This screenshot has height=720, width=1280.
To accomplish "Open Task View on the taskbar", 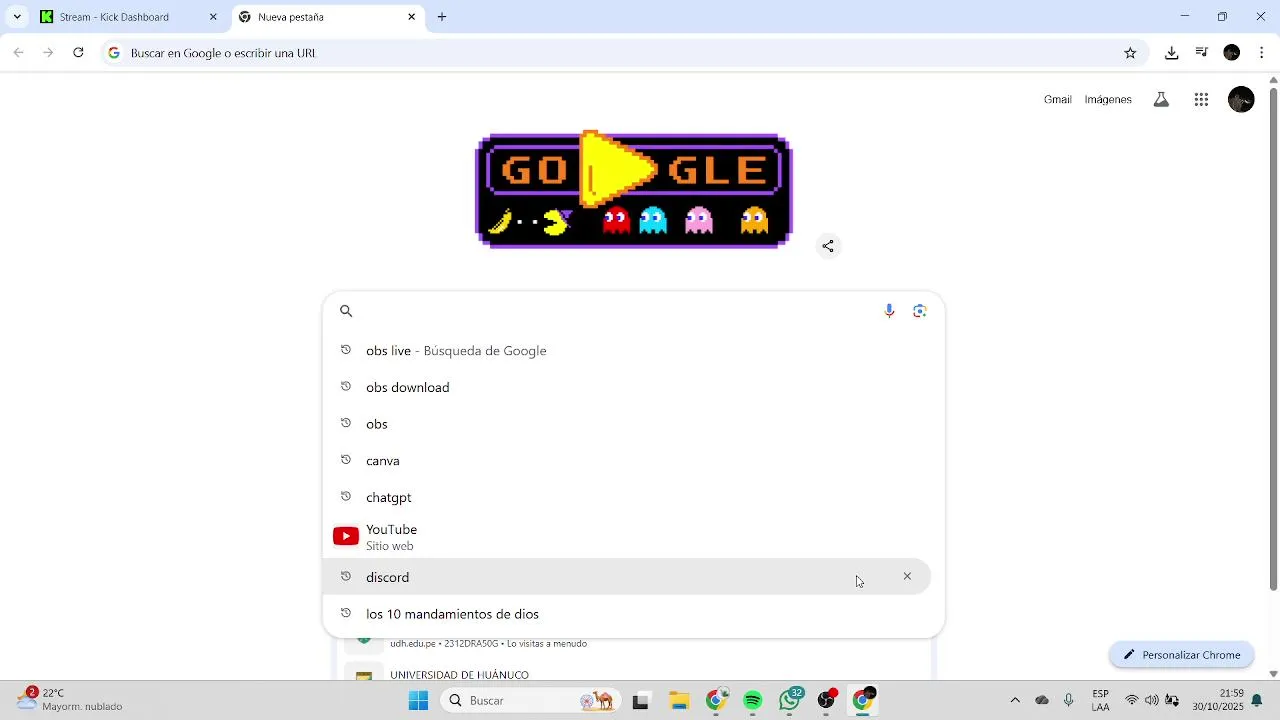I will click(x=641, y=701).
